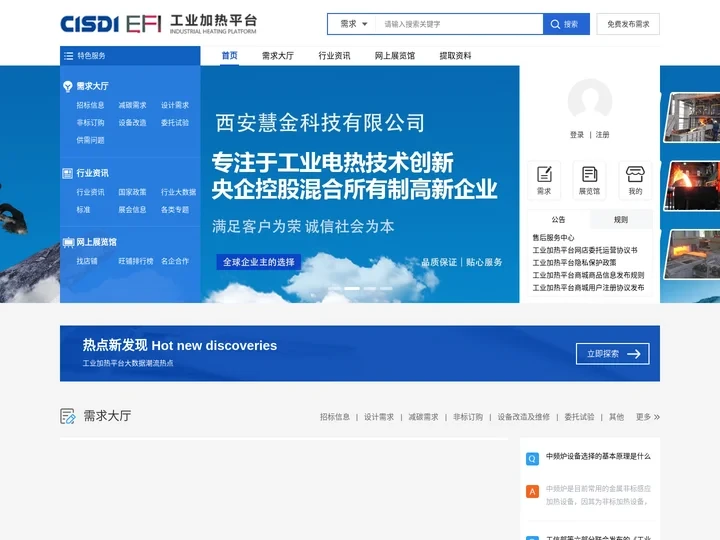Image resolution: width=720 pixels, height=540 pixels.
Task: Open 工业加热平台商城商品信息发布规则 announcement
Action: tap(588, 275)
